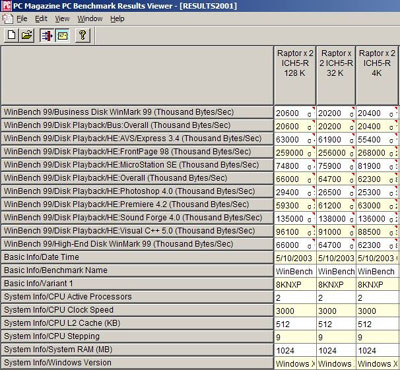Click the columns filter toolbar icon

[x=46, y=35]
